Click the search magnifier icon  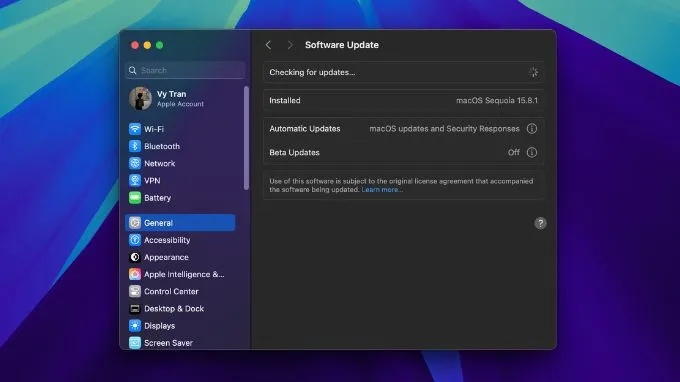[x=133, y=70]
